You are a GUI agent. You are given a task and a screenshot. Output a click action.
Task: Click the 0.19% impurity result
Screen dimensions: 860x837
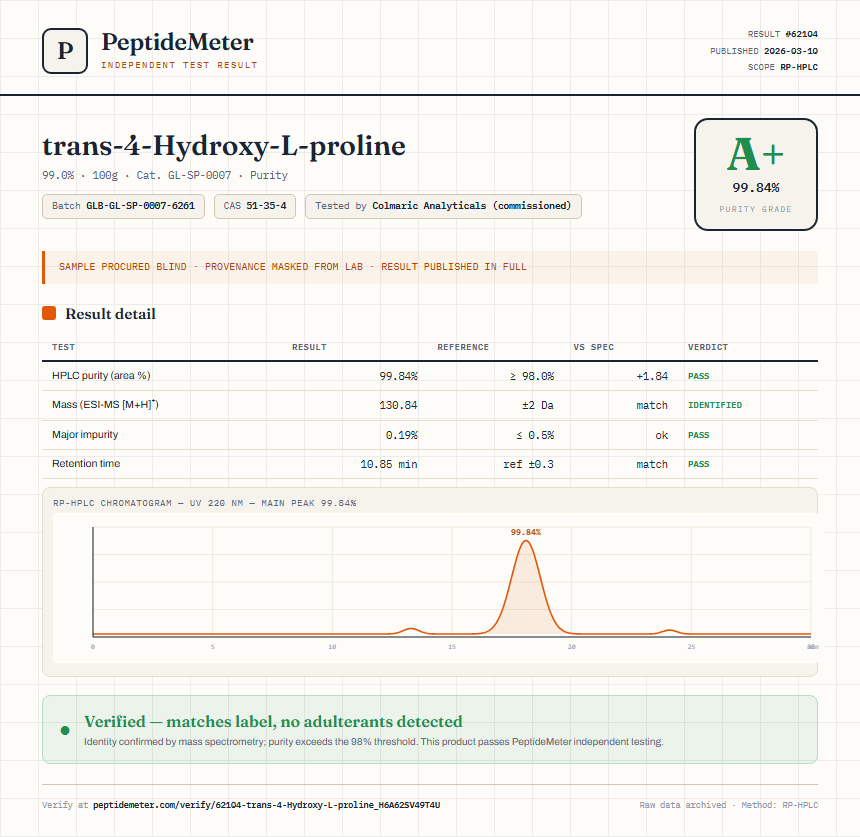pos(401,435)
